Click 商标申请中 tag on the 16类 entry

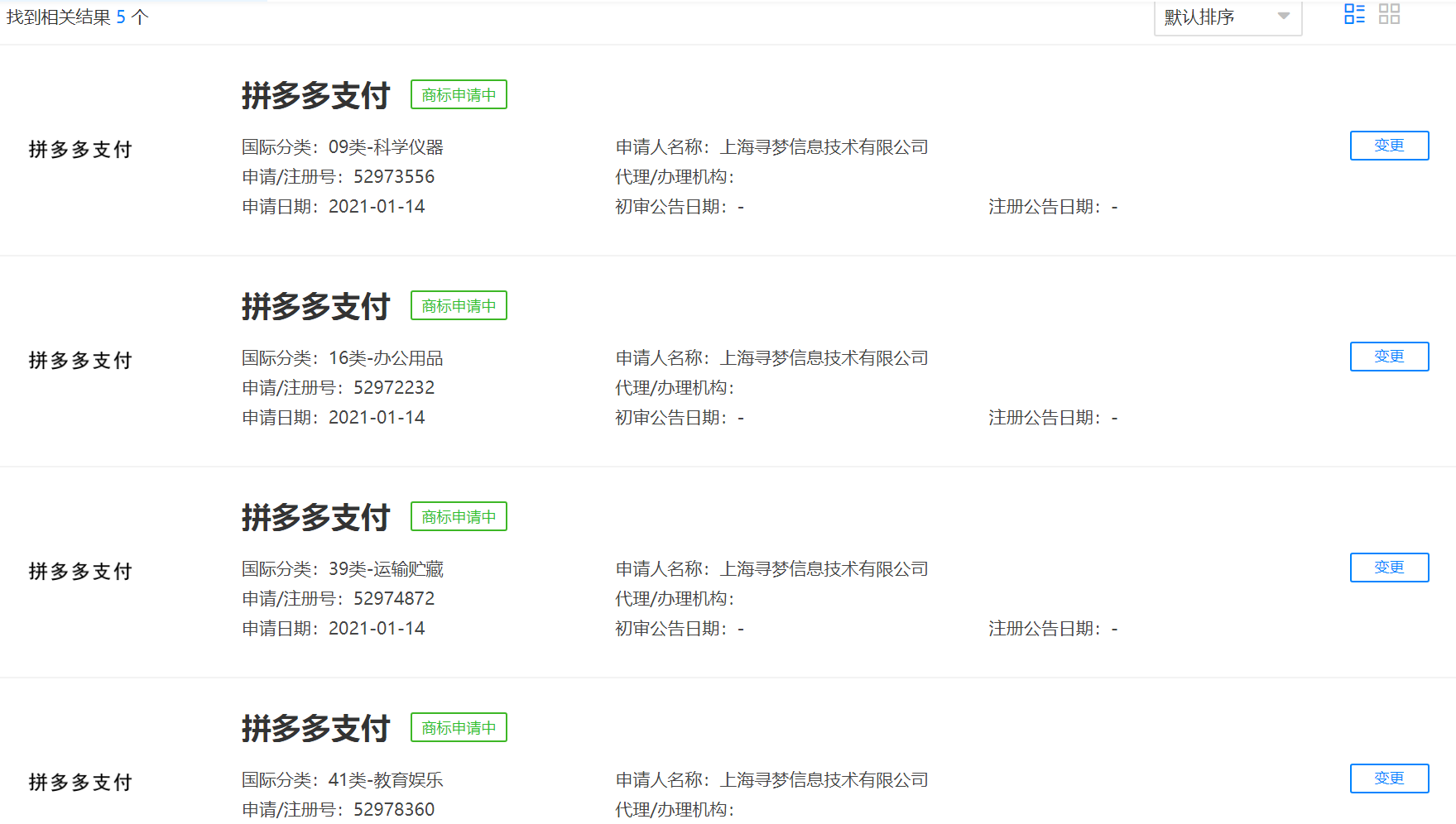pyautogui.click(x=459, y=305)
